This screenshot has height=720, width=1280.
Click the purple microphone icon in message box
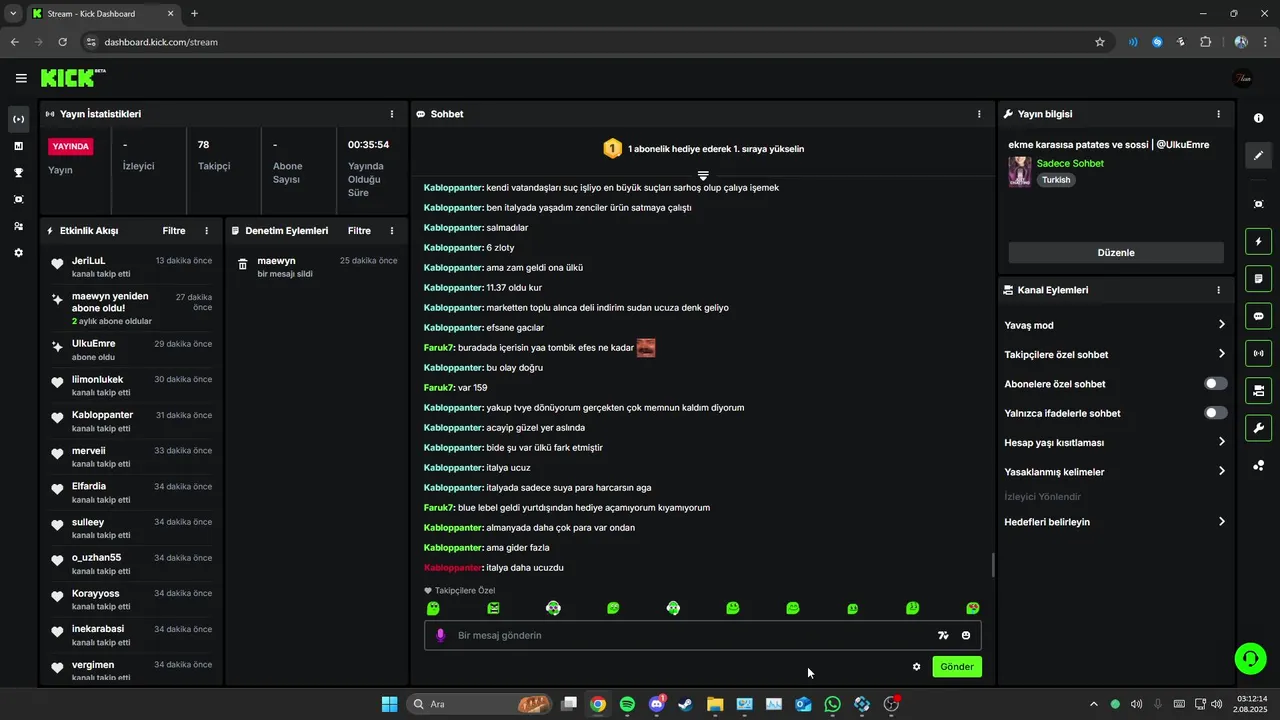pyautogui.click(x=440, y=635)
